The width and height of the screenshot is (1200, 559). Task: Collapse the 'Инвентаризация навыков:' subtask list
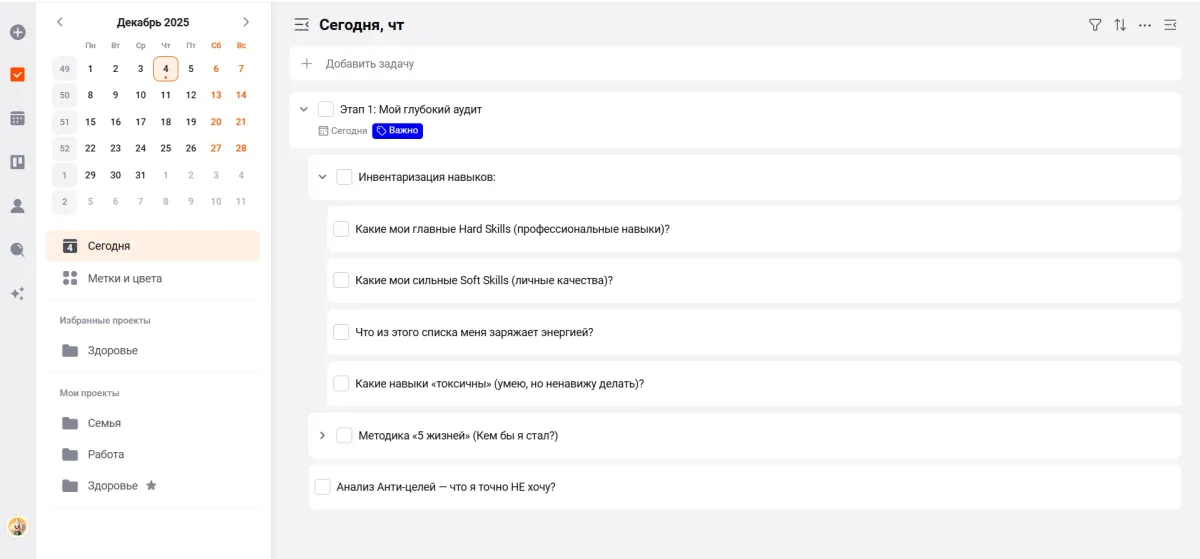[322, 177]
